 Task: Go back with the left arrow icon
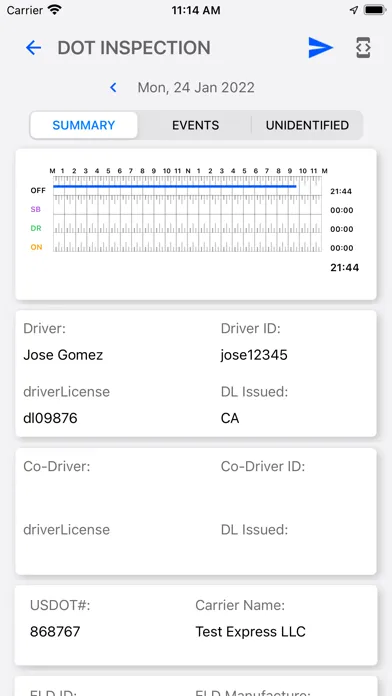coord(33,47)
